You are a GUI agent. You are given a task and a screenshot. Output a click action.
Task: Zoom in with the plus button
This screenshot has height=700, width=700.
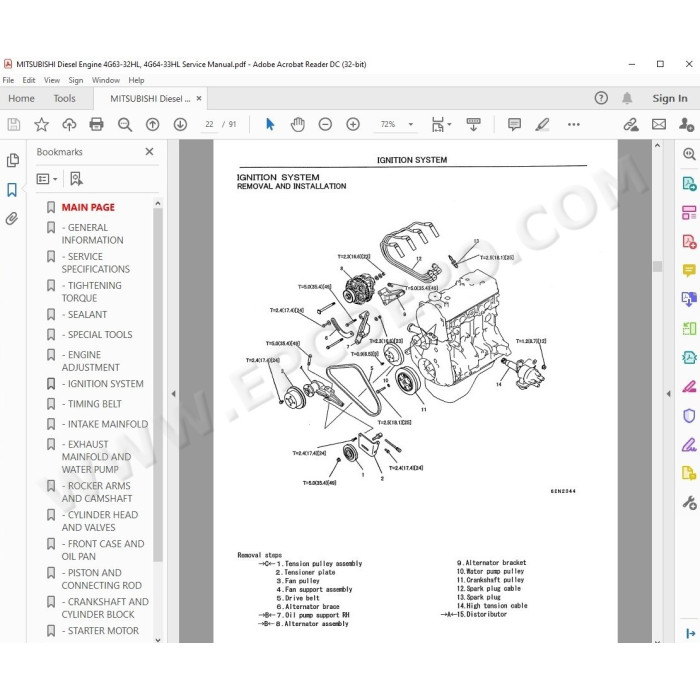point(353,124)
